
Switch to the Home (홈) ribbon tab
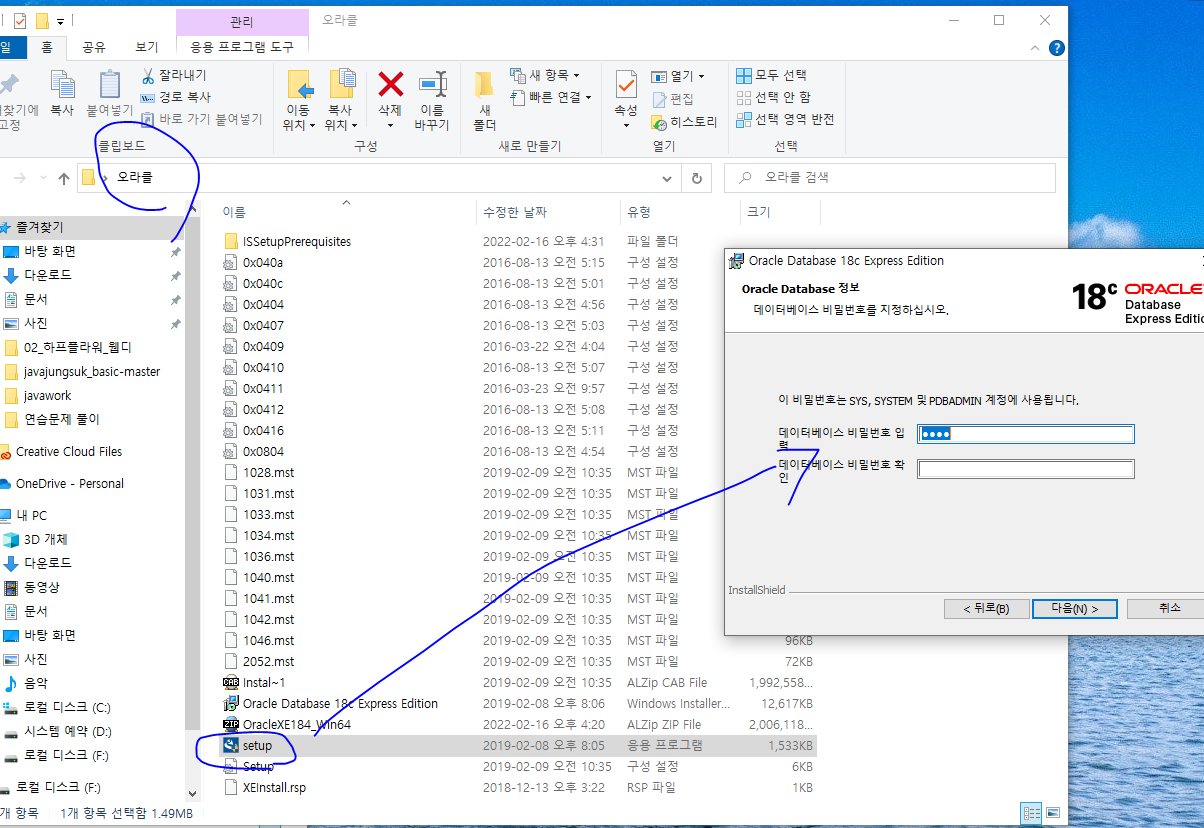click(x=46, y=47)
